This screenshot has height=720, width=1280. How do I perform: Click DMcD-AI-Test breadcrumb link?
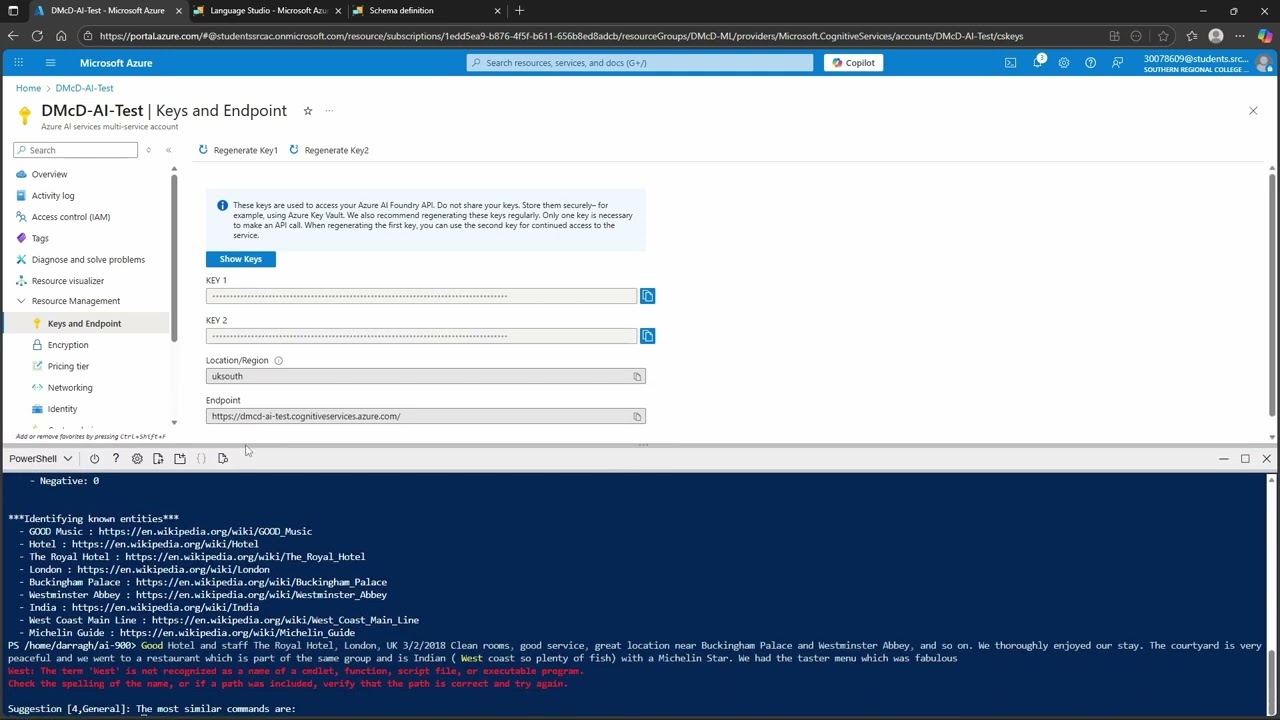[84, 88]
